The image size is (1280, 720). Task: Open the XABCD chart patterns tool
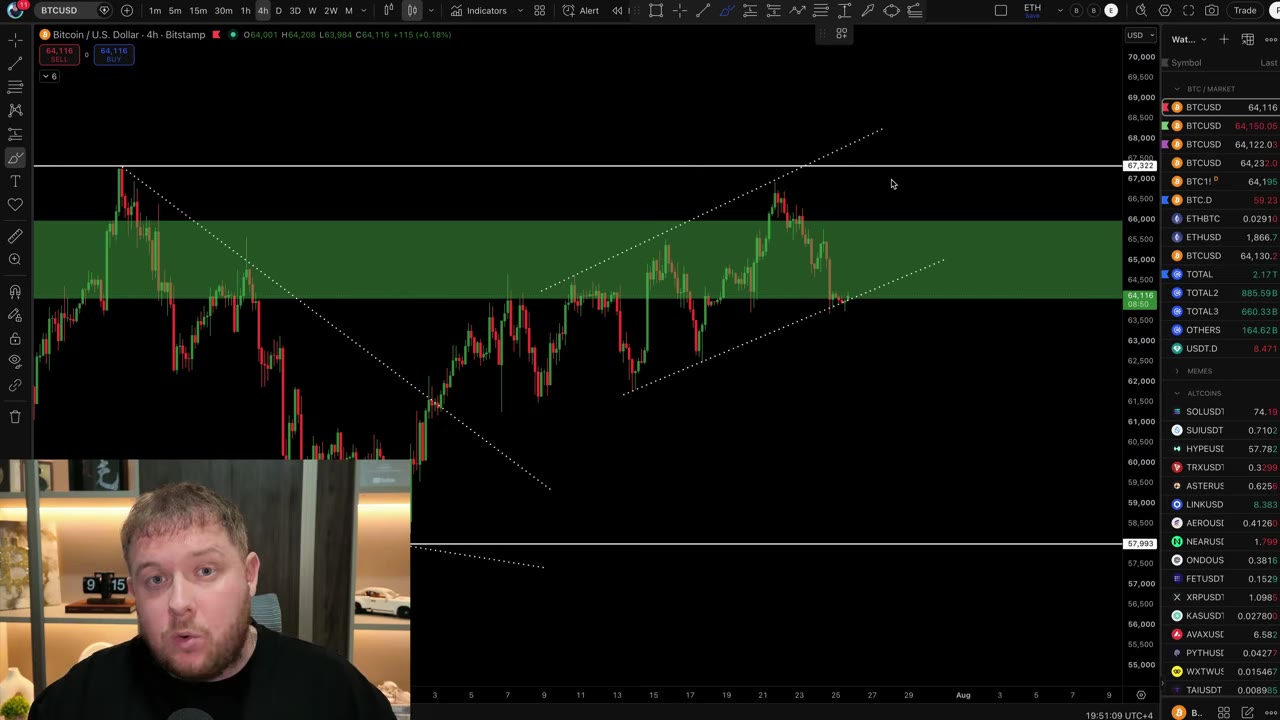coord(15,110)
